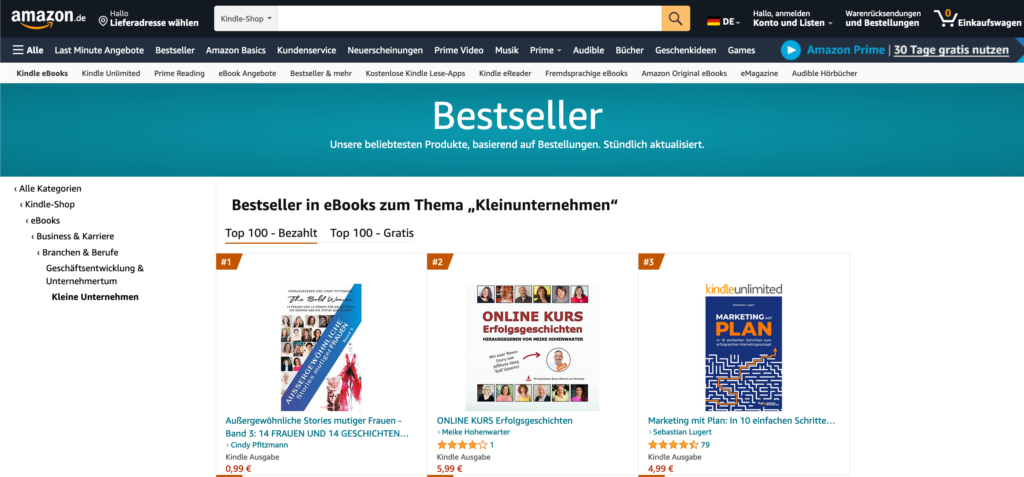Open Kindle Unlimited in the sub-navigation
Viewport: 1024px width, 477px height.
tap(111, 73)
